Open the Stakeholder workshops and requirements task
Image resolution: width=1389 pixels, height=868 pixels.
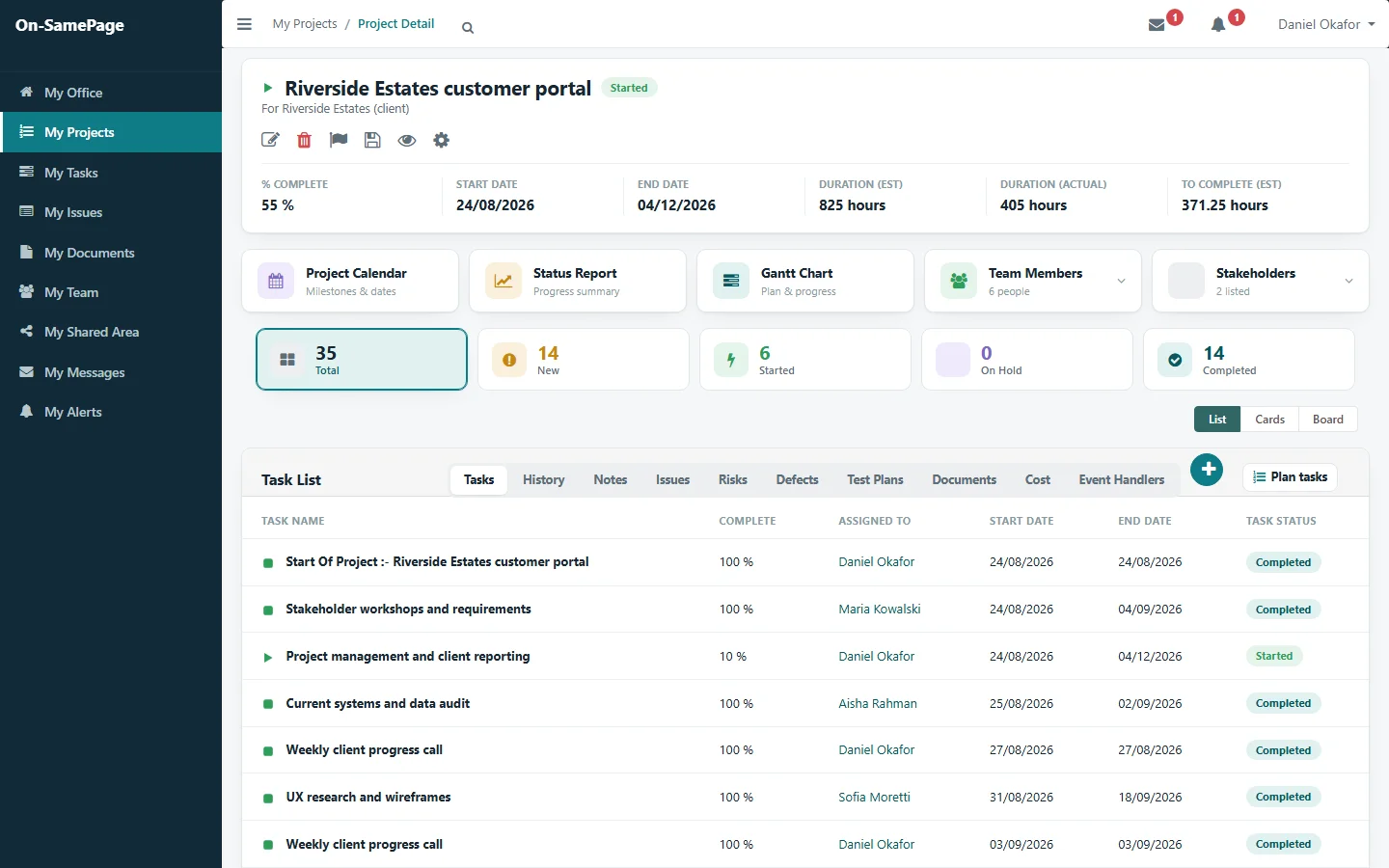point(408,610)
